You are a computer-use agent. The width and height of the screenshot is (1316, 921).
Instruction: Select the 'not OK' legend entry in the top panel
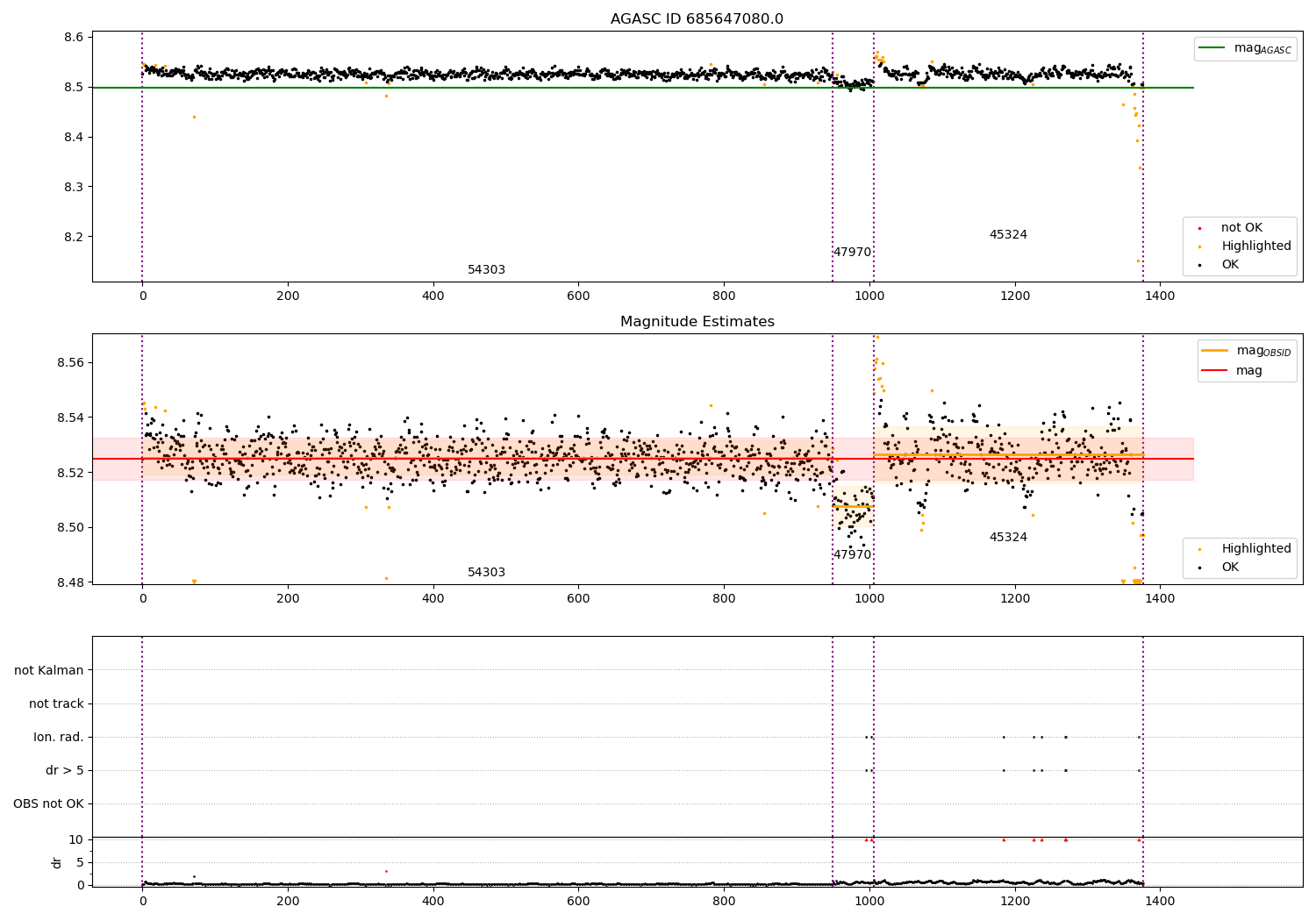[1241, 228]
